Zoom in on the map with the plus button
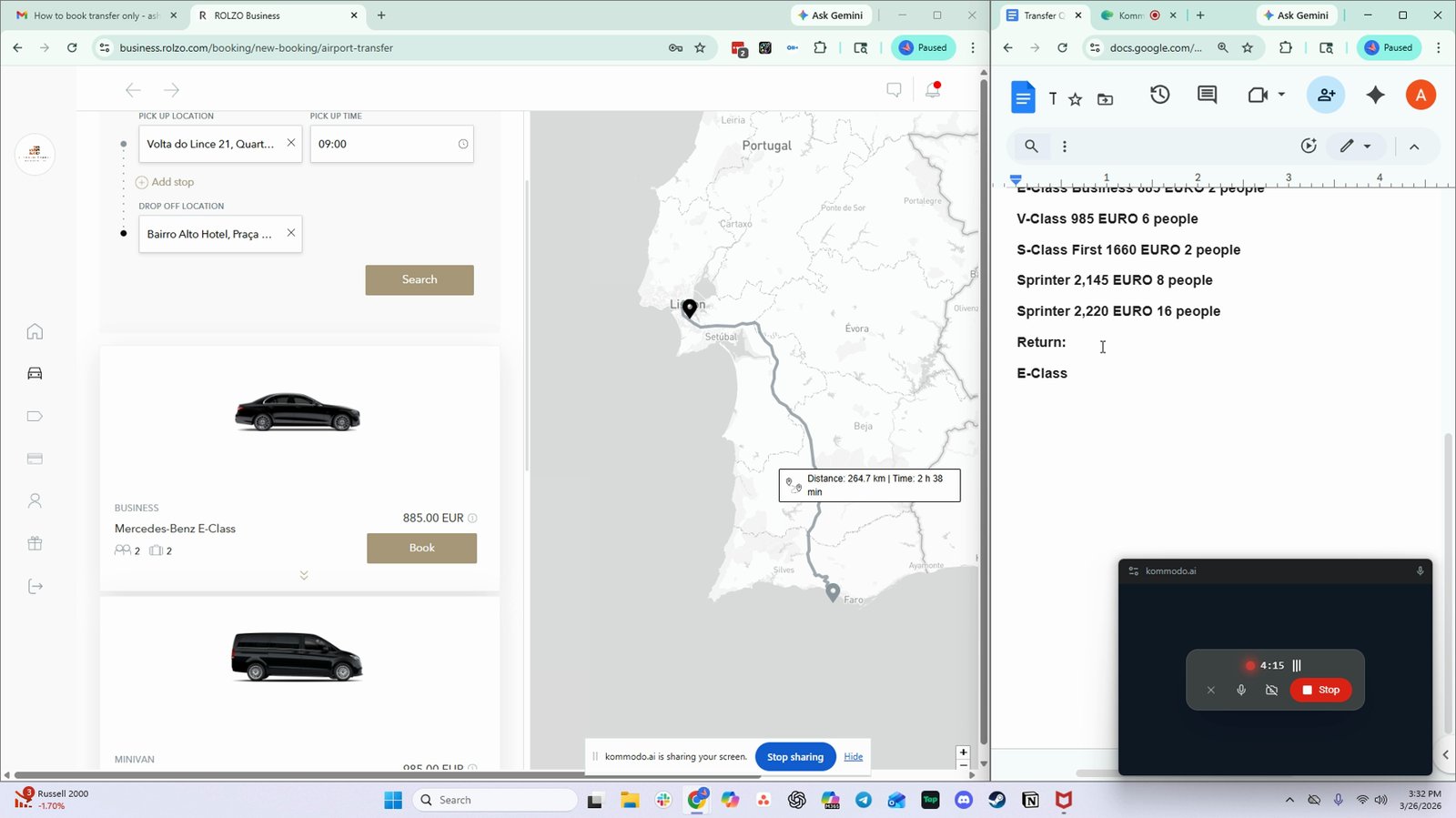This screenshot has height=818, width=1456. 963,752
